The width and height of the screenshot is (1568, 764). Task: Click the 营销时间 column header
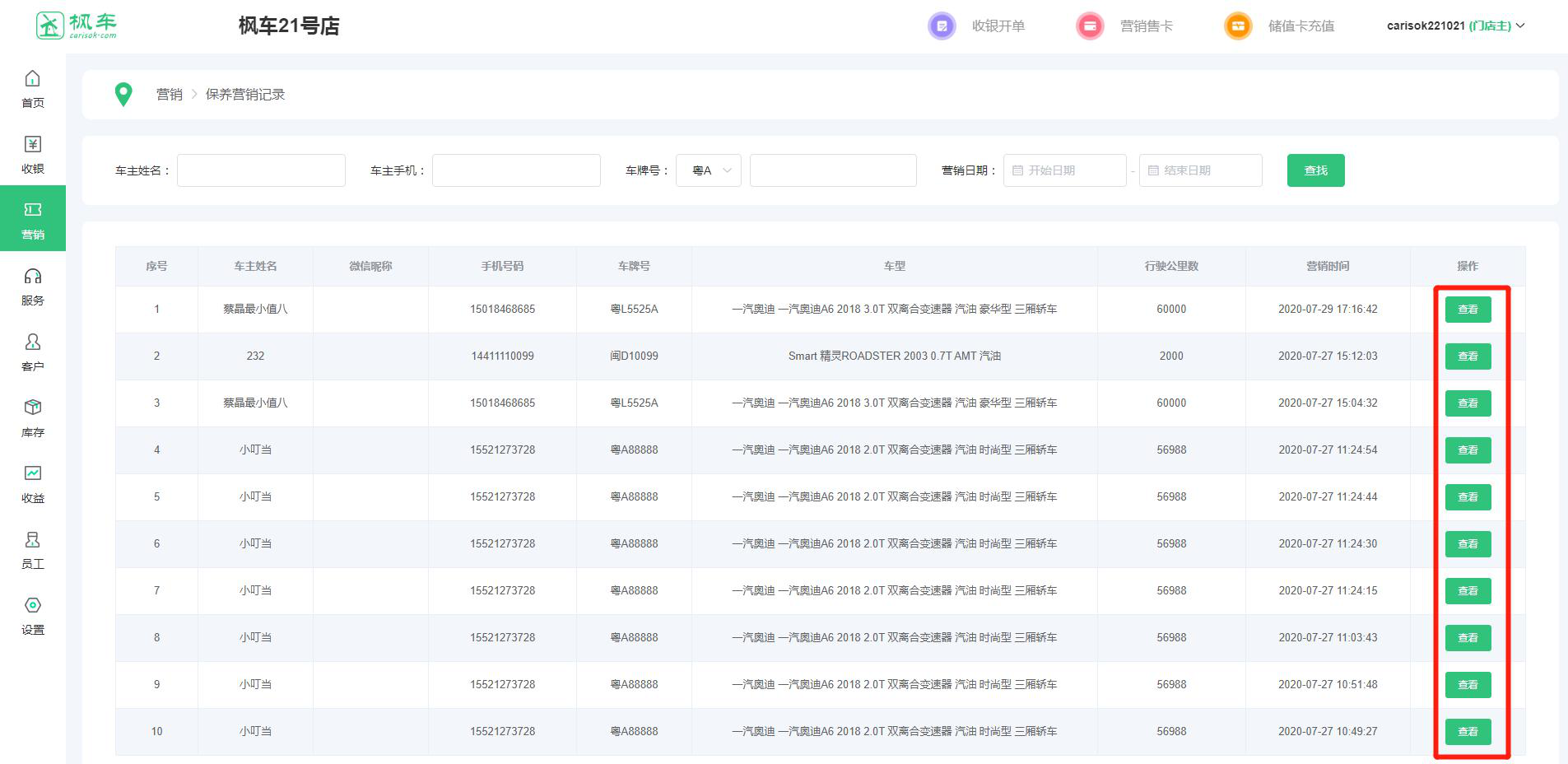(1328, 266)
